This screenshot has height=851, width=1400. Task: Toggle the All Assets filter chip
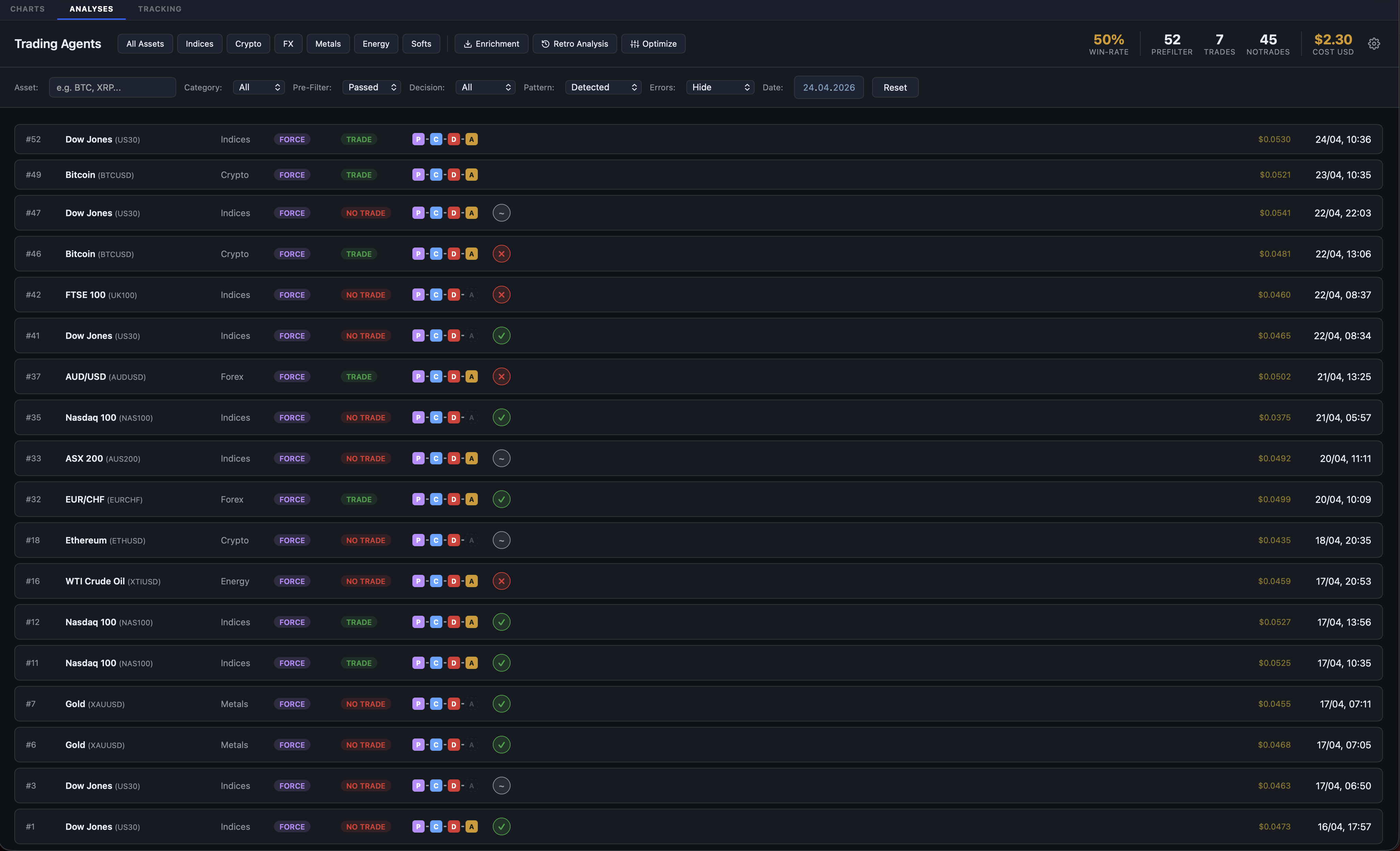tap(145, 44)
